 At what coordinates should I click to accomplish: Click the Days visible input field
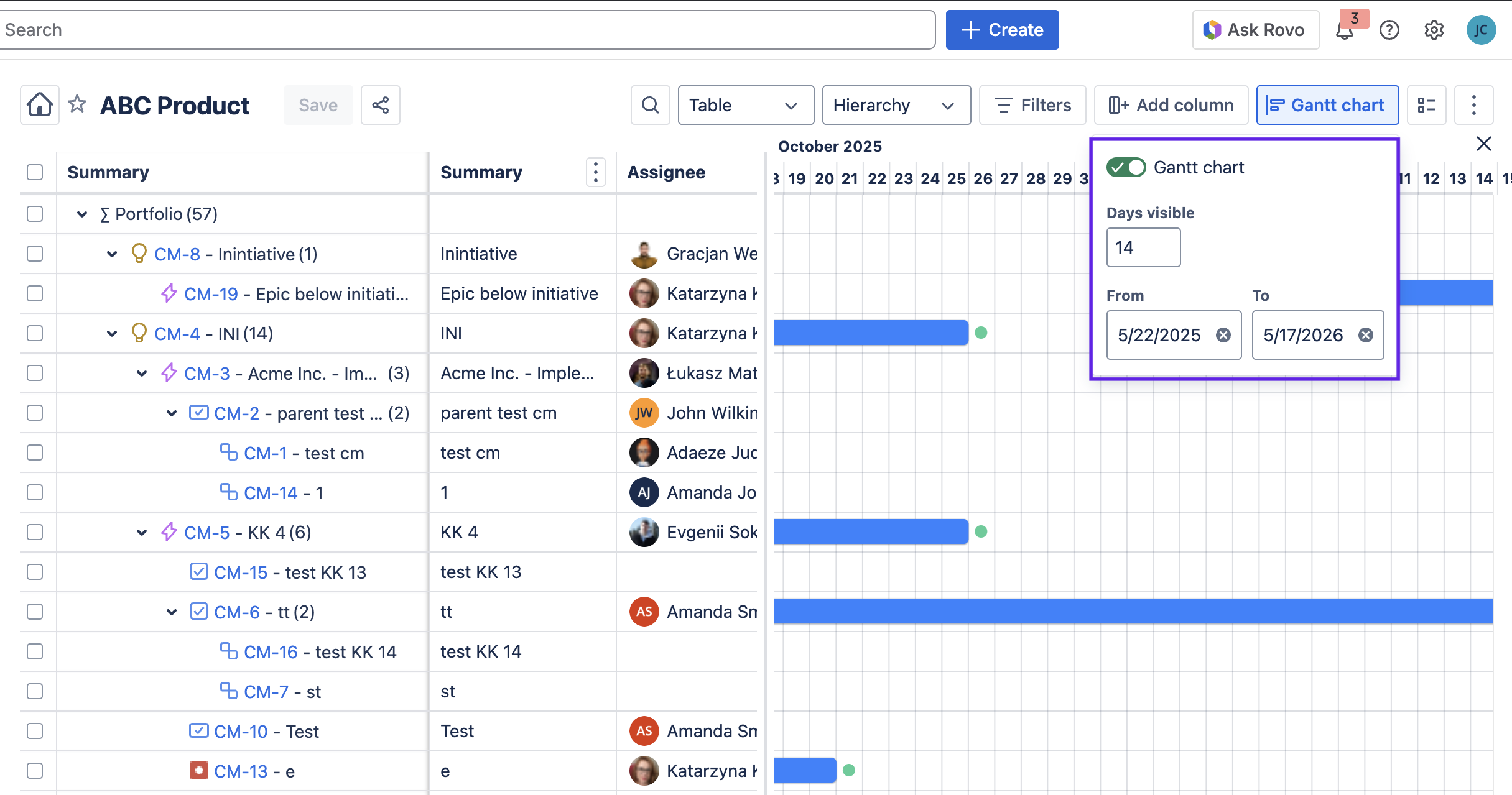coord(1143,247)
